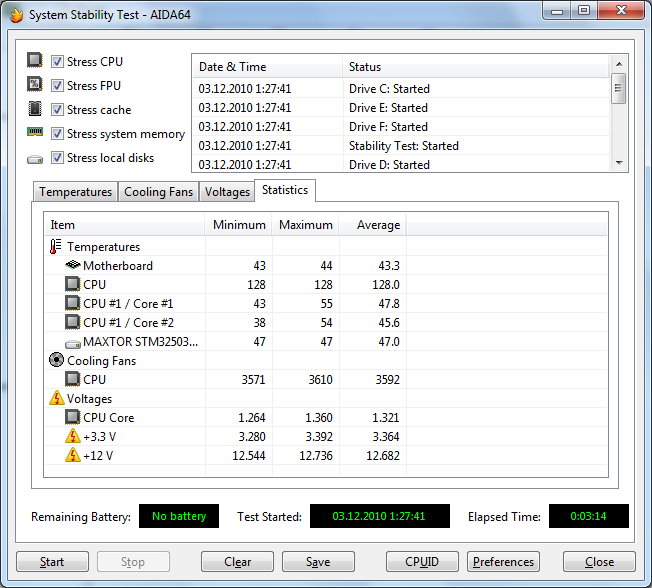Maximize the System Stability Test window
This screenshot has height=588, width=652.
[x=584, y=11]
